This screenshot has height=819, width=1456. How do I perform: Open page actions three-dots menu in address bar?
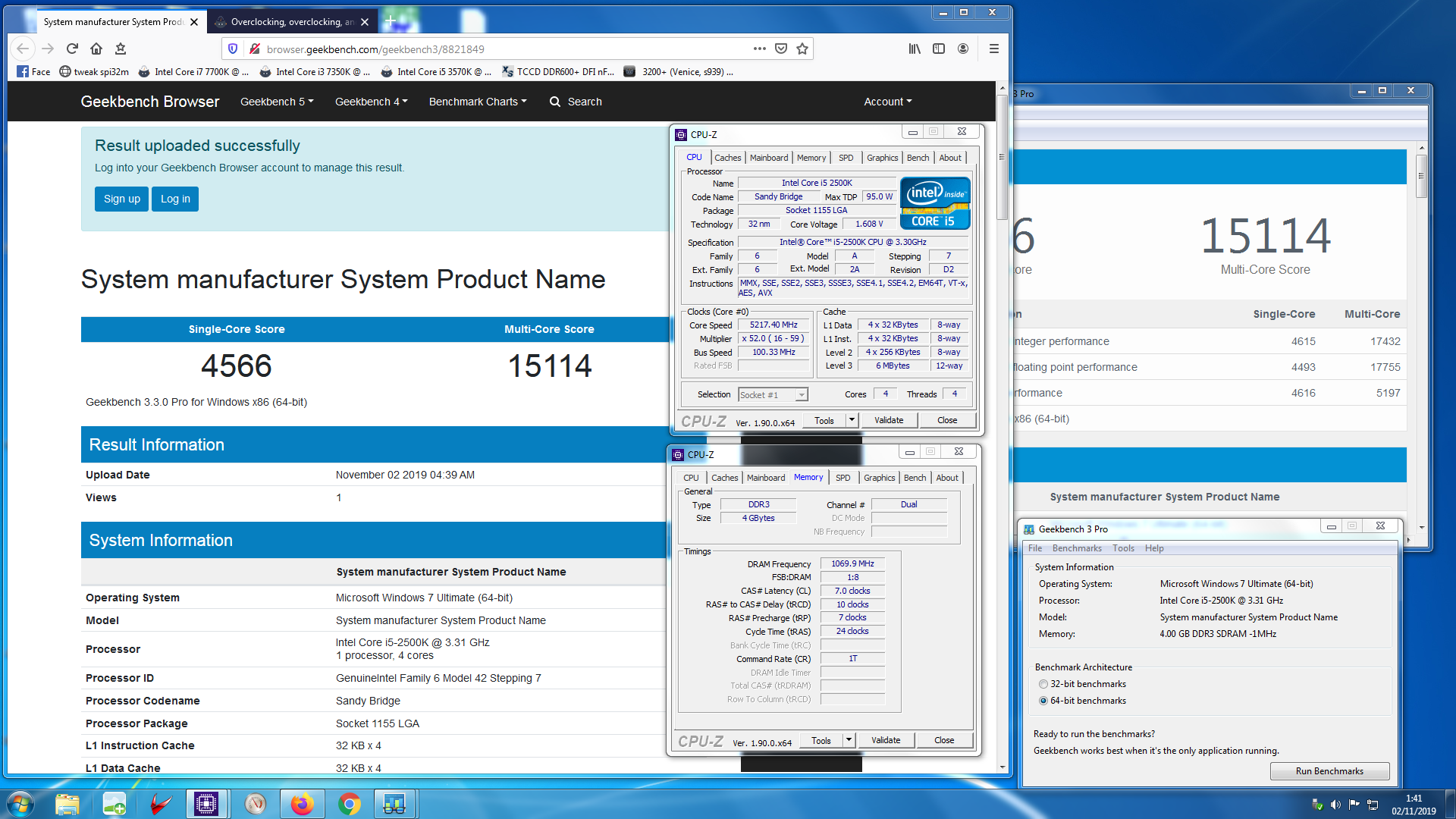759,49
